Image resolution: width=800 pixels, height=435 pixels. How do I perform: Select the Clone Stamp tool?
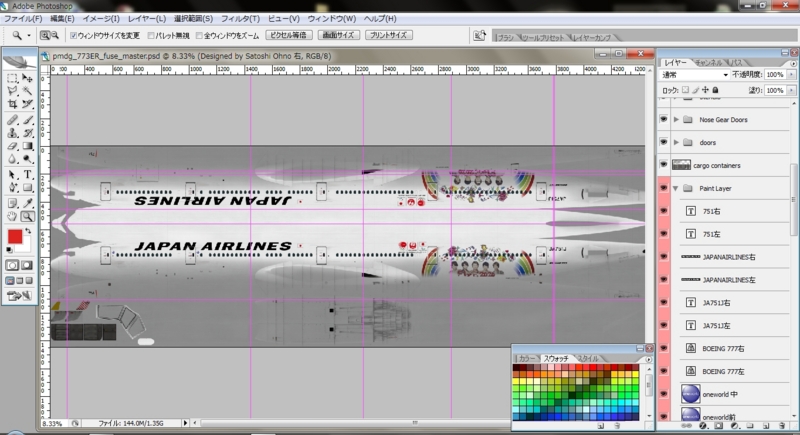[x=12, y=133]
